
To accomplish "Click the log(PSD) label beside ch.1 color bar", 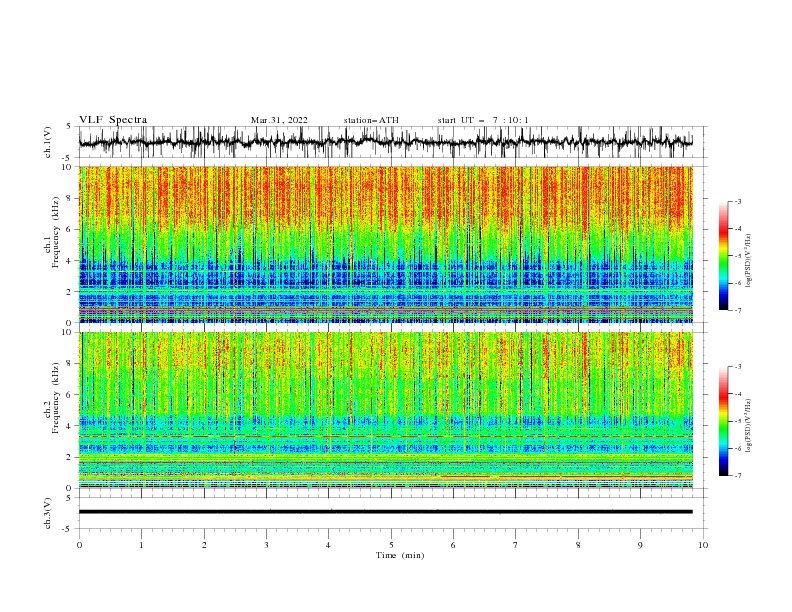I will (x=748, y=261).
